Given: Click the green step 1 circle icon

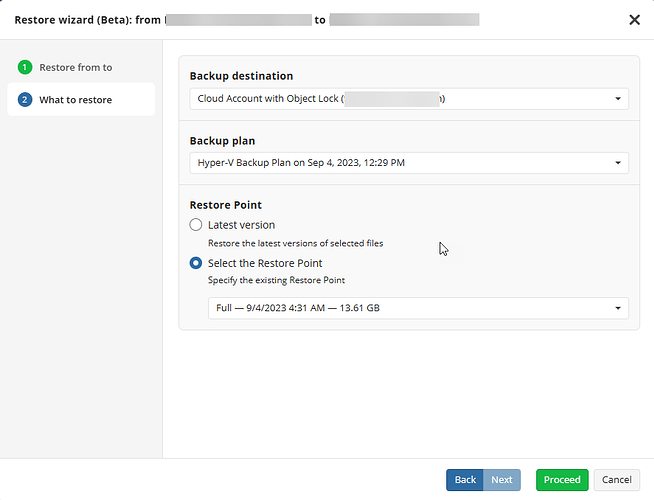Looking at the screenshot, I should (25, 67).
